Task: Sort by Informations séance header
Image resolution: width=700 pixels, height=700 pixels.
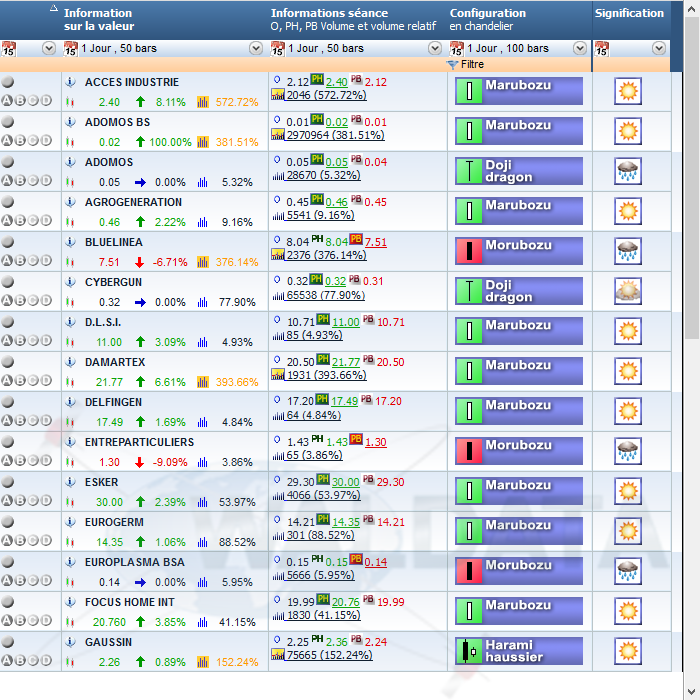Action: [353, 20]
